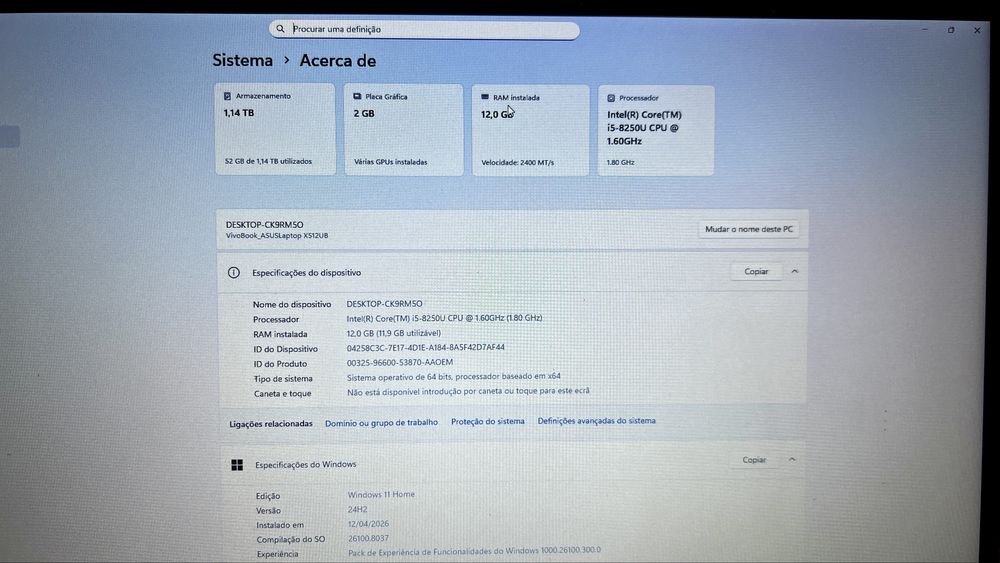Select the Caneta e toque value
The image size is (1000, 563).
pos(468,391)
